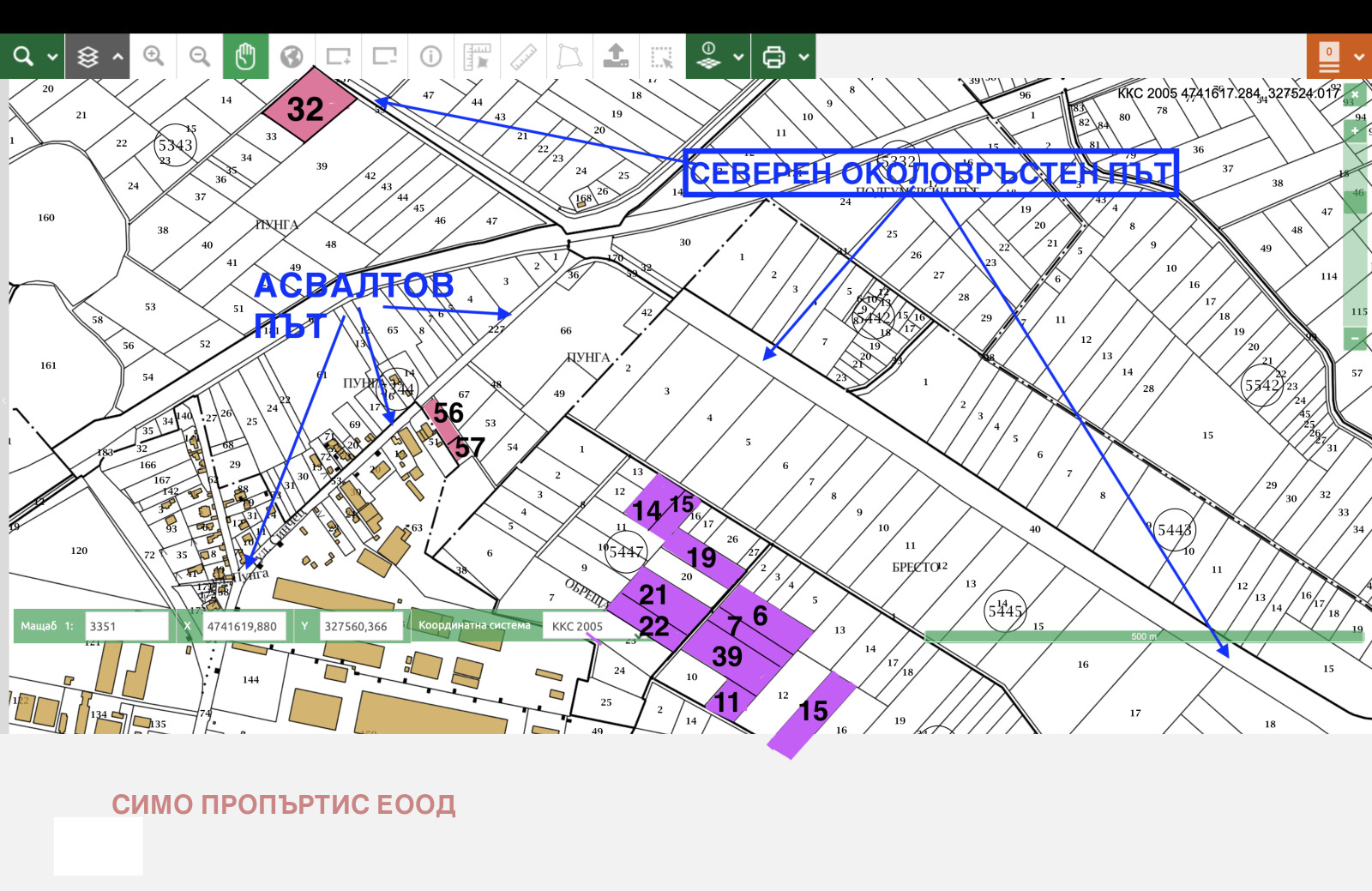Viewport: 1372px width, 891px height.
Task: Pick the ruler distance measure tool
Action: coord(523,57)
